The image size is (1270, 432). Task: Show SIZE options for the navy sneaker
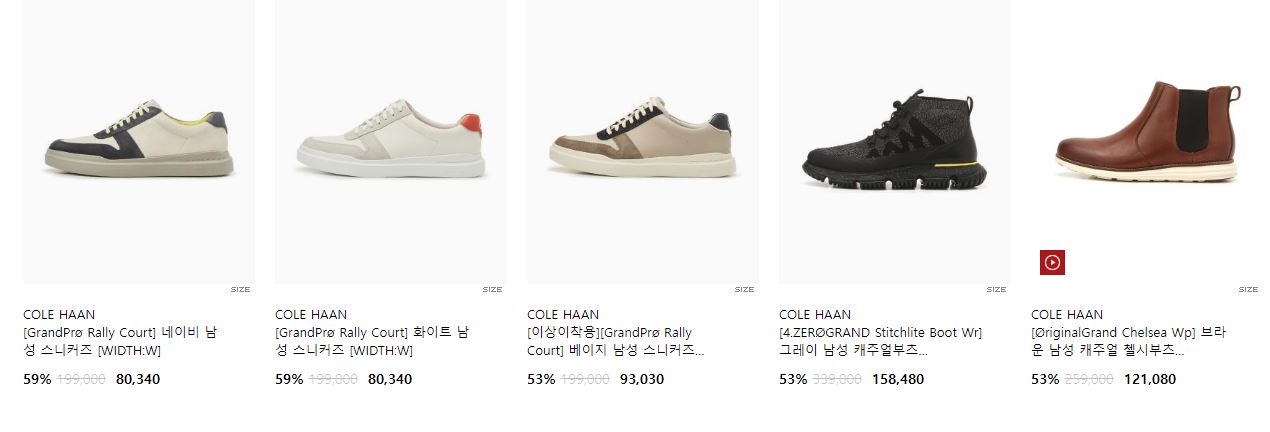click(240, 290)
